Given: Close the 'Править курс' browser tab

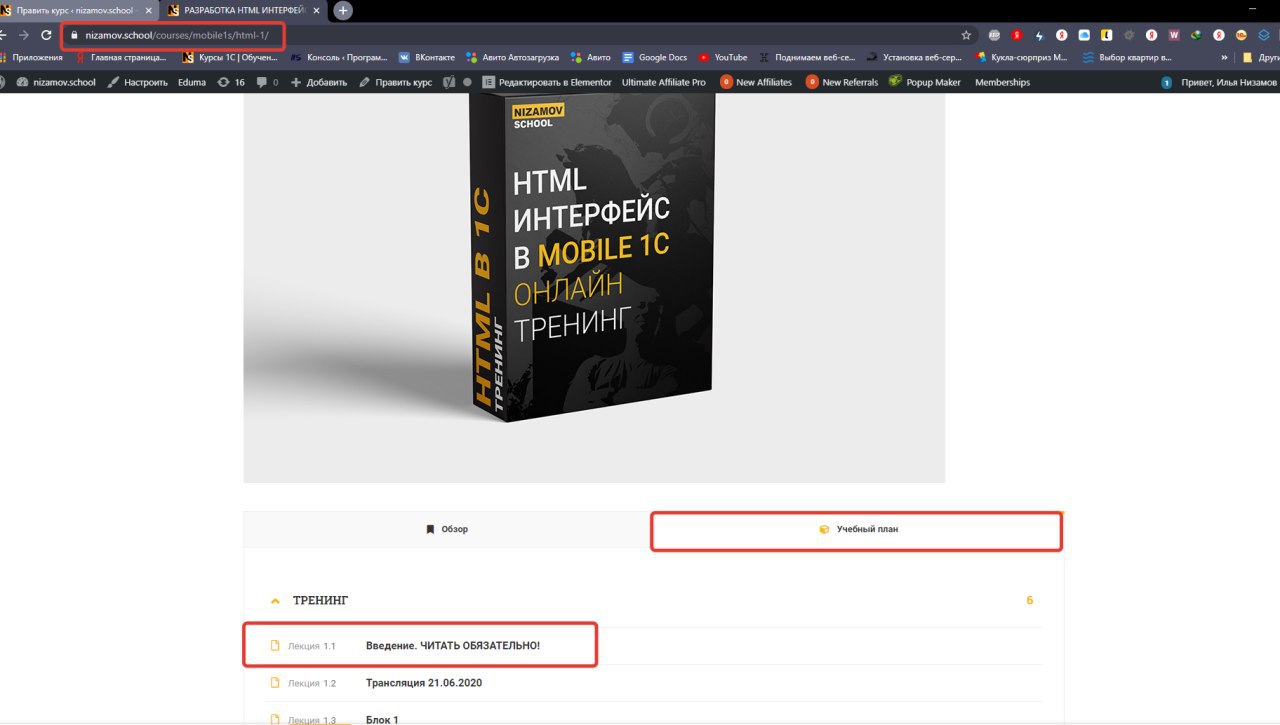Looking at the screenshot, I should pyautogui.click(x=147, y=10).
